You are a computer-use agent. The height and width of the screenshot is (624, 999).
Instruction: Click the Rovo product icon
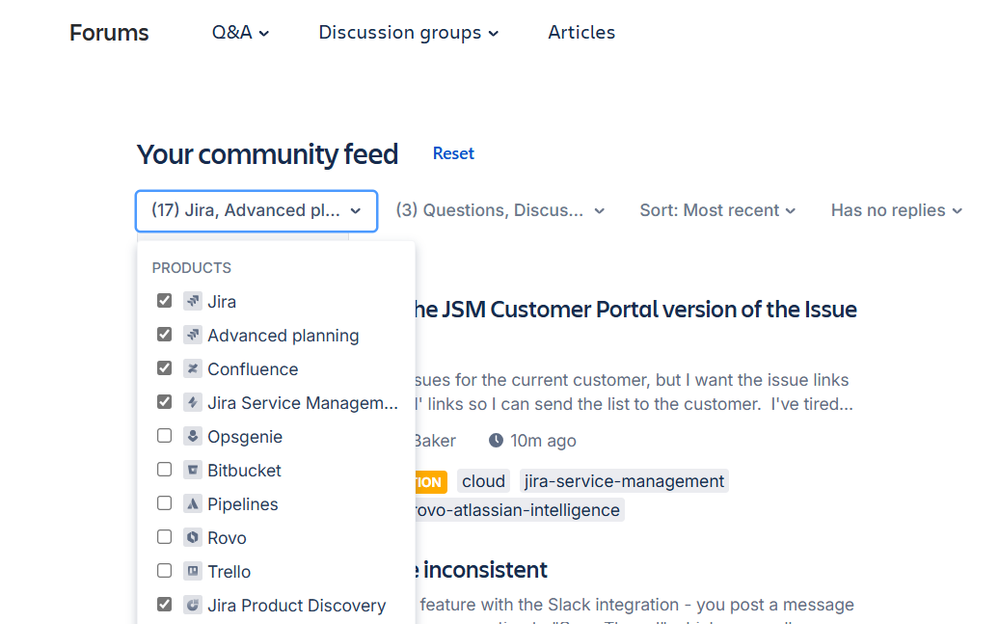click(193, 538)
